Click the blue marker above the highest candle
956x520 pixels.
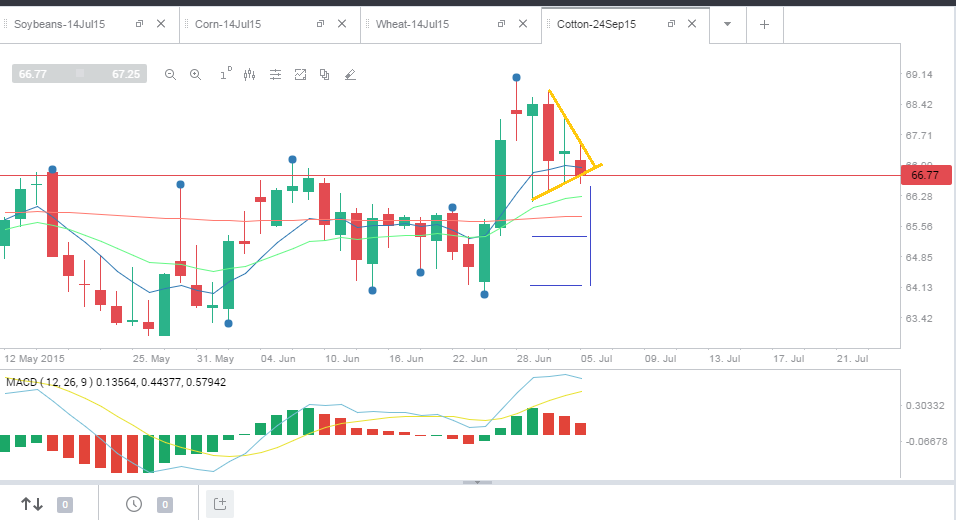click(x=516, y=77)
